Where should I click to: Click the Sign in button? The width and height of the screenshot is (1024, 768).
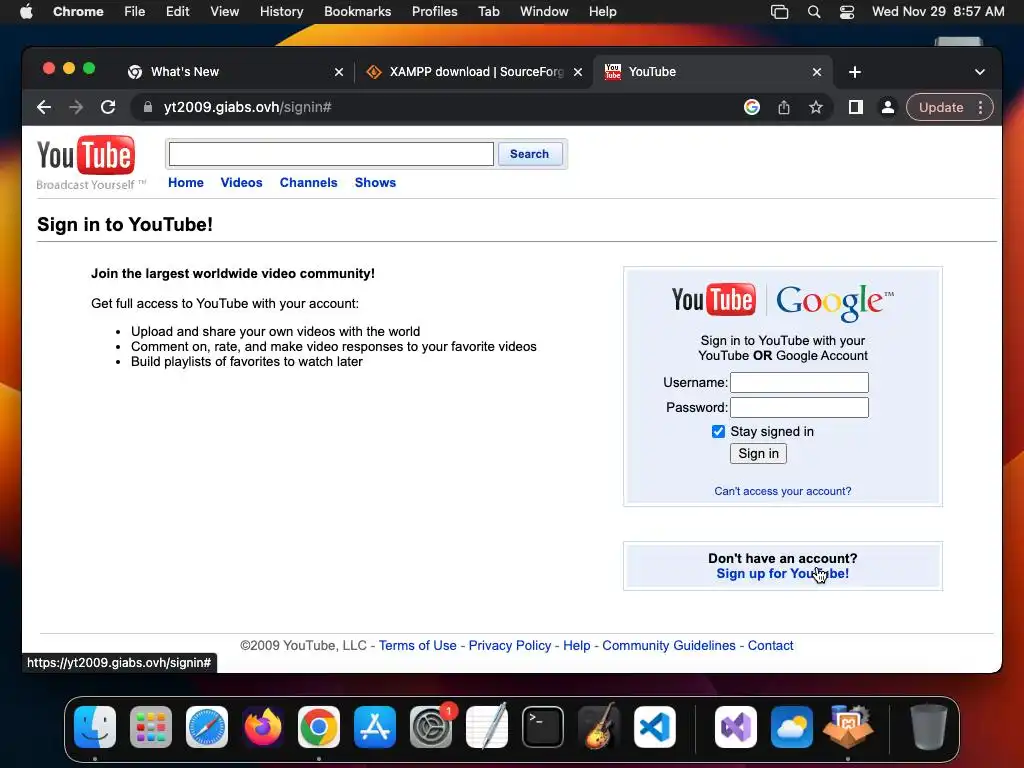point(758,453)
